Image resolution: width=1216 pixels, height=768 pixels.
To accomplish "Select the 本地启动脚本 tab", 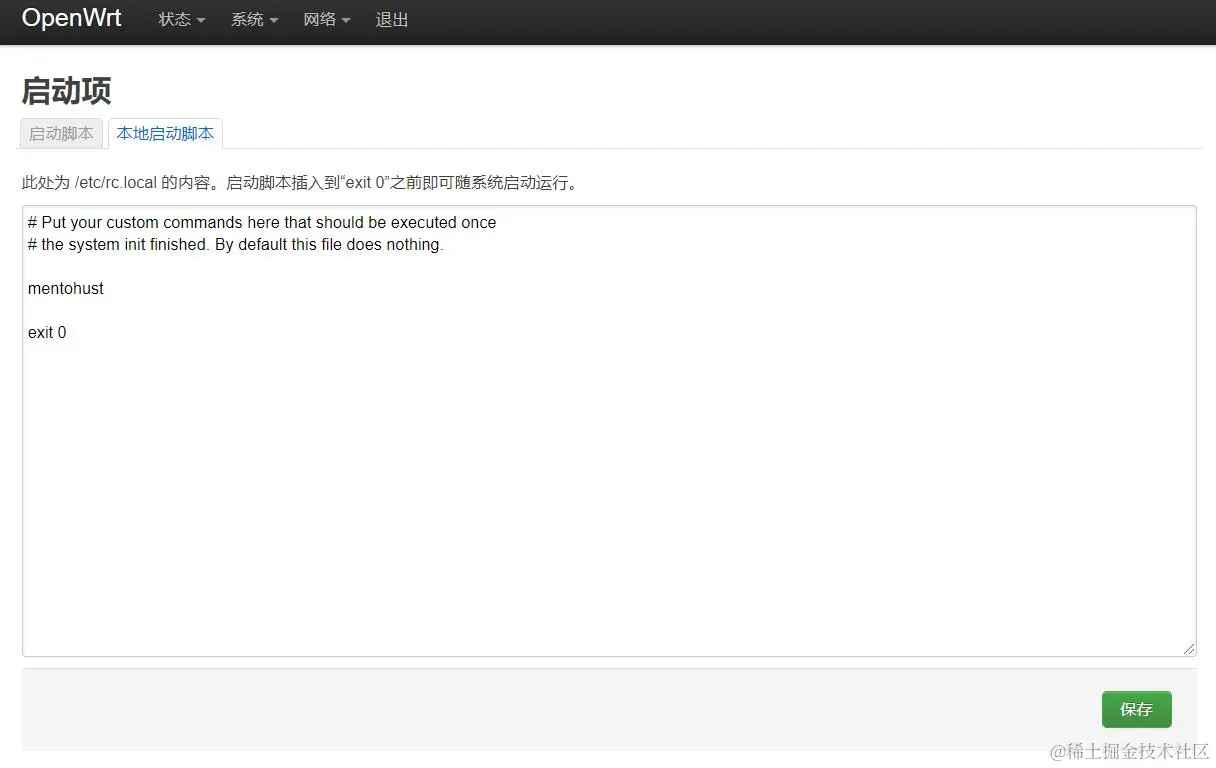I will pos(165,132).
